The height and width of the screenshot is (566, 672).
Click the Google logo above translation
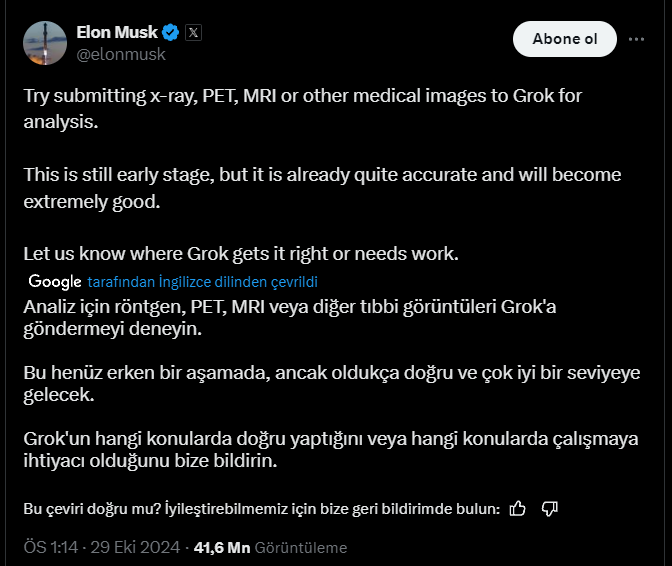tap(54, 282)
